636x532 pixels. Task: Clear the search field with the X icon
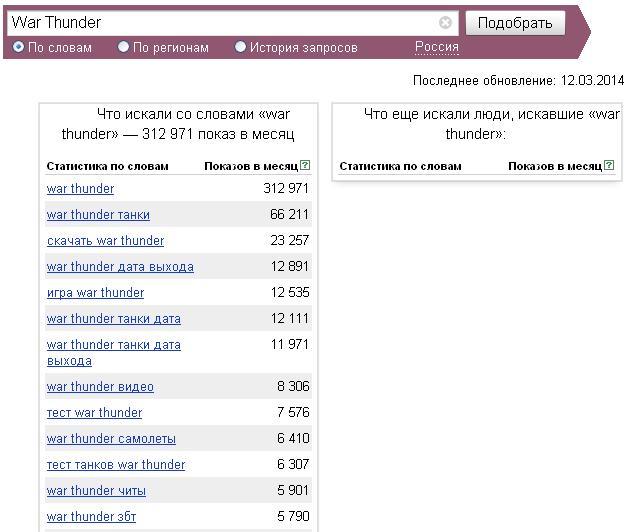click(445, 22)
